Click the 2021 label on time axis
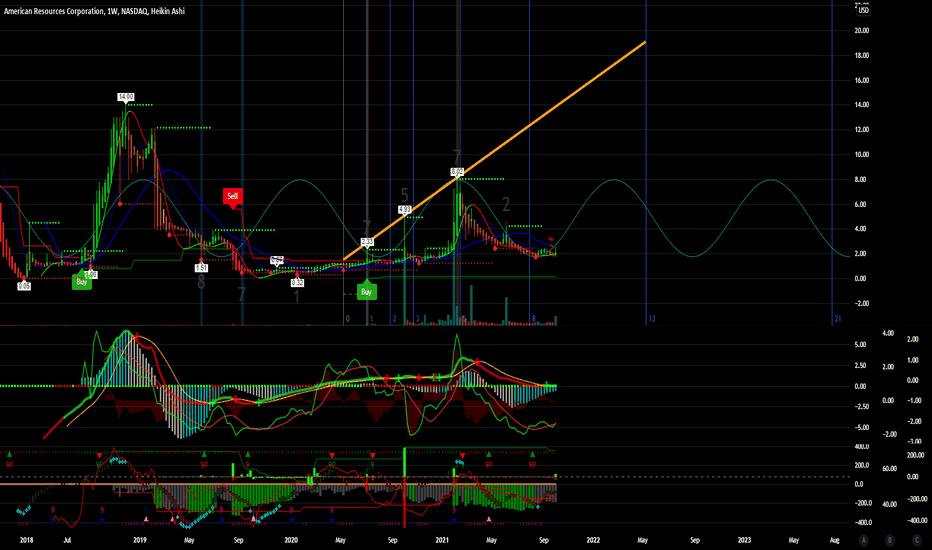 click(x=442, y=540)
